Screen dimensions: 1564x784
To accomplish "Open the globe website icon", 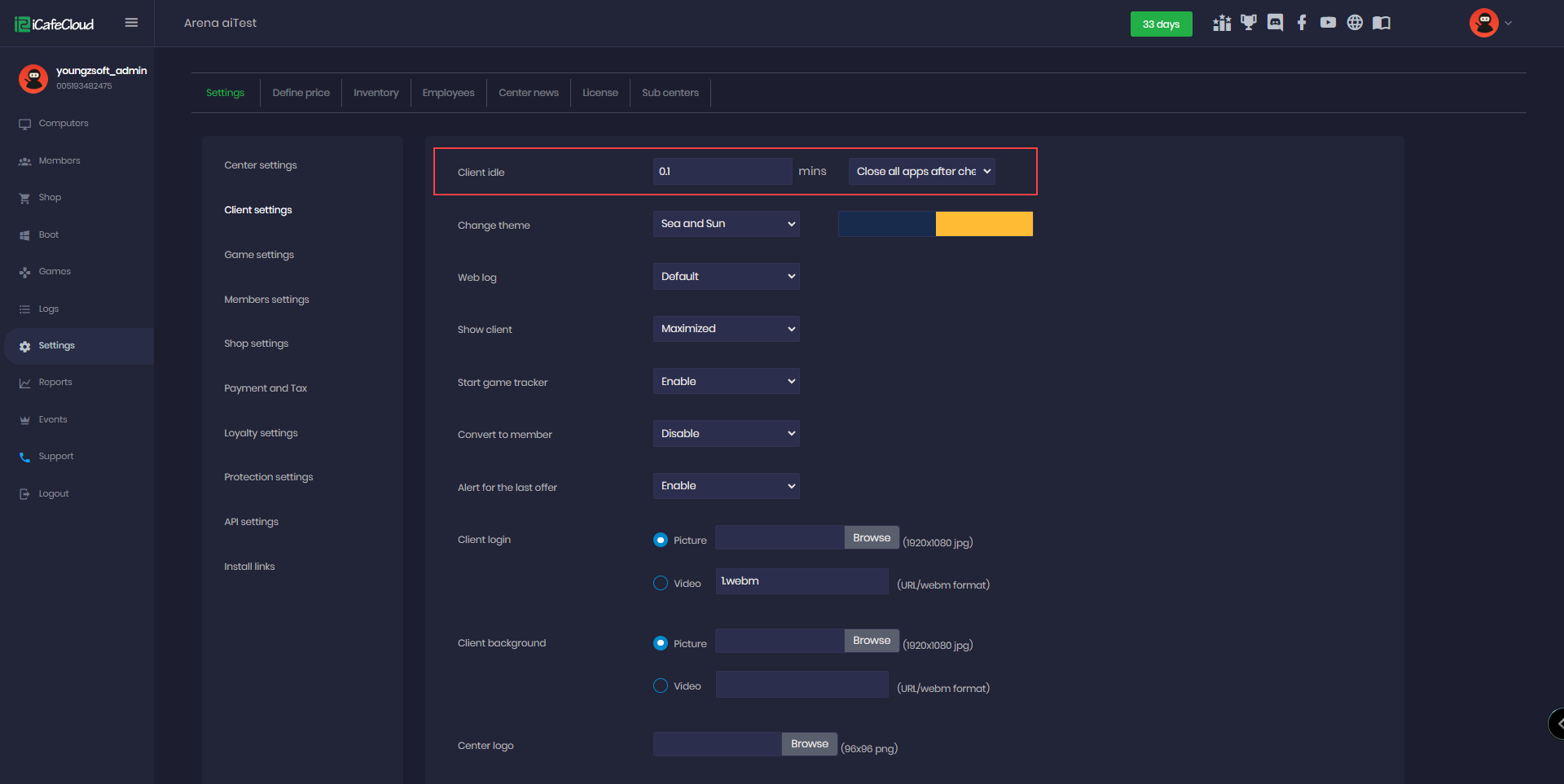I will tap(1355, 23).
